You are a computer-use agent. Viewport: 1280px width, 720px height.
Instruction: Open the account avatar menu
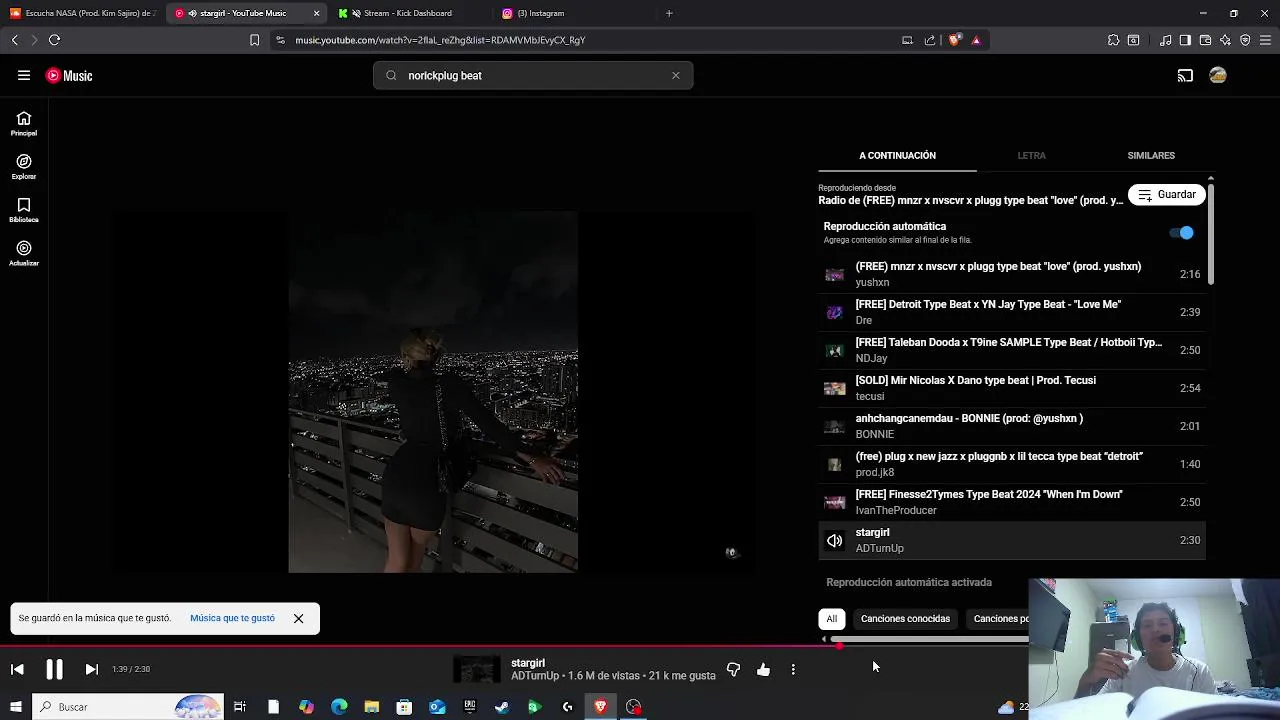coord(1218,75)
